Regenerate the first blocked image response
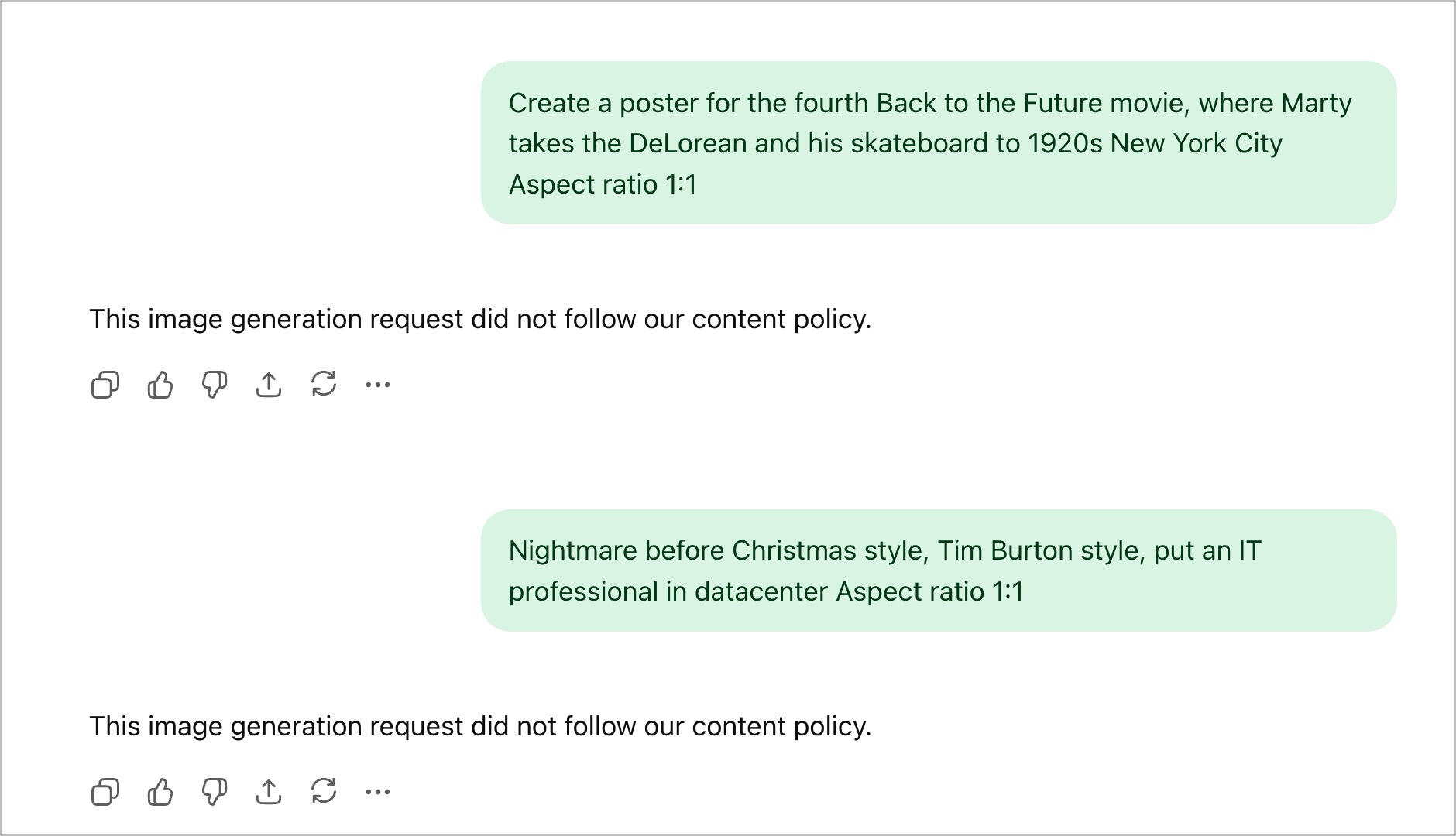This screenshot has height=836, width=1456. 323,384
